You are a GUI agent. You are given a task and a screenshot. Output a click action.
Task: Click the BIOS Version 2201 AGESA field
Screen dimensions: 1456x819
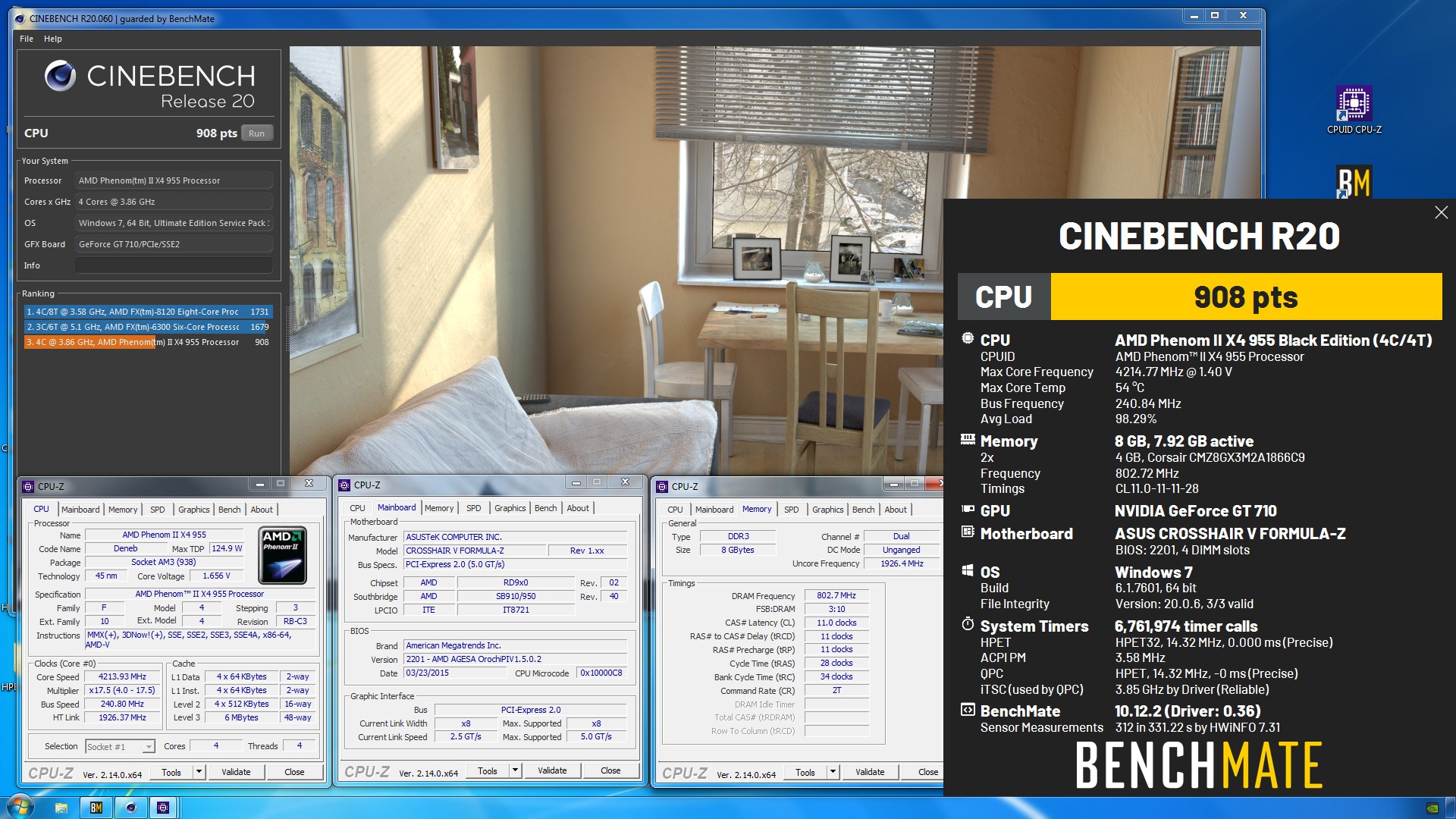click(515, 659)
